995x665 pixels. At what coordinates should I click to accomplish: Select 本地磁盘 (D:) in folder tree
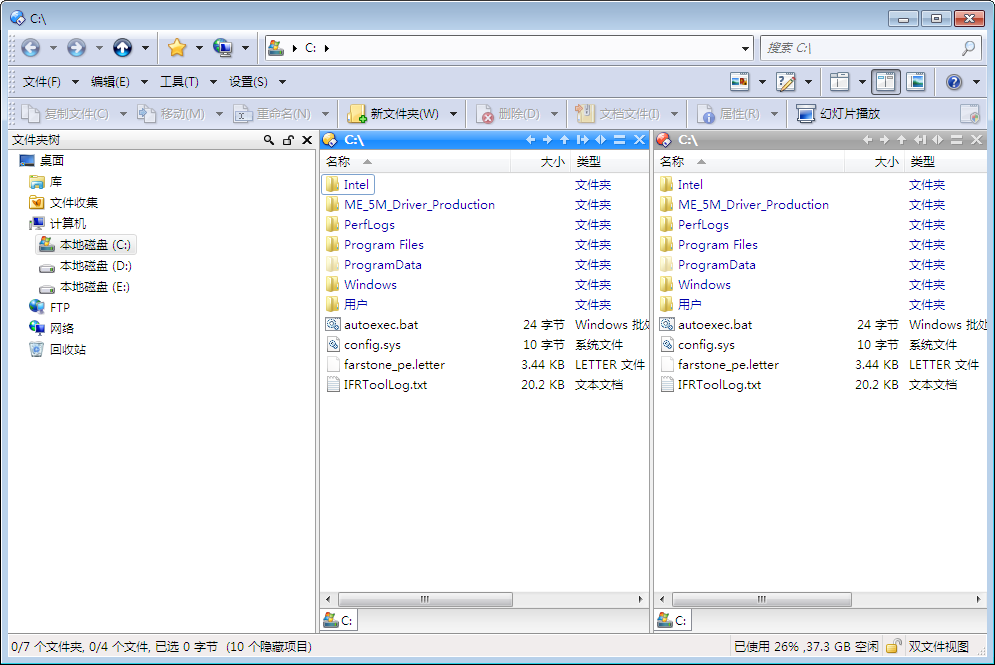(96, 266)
